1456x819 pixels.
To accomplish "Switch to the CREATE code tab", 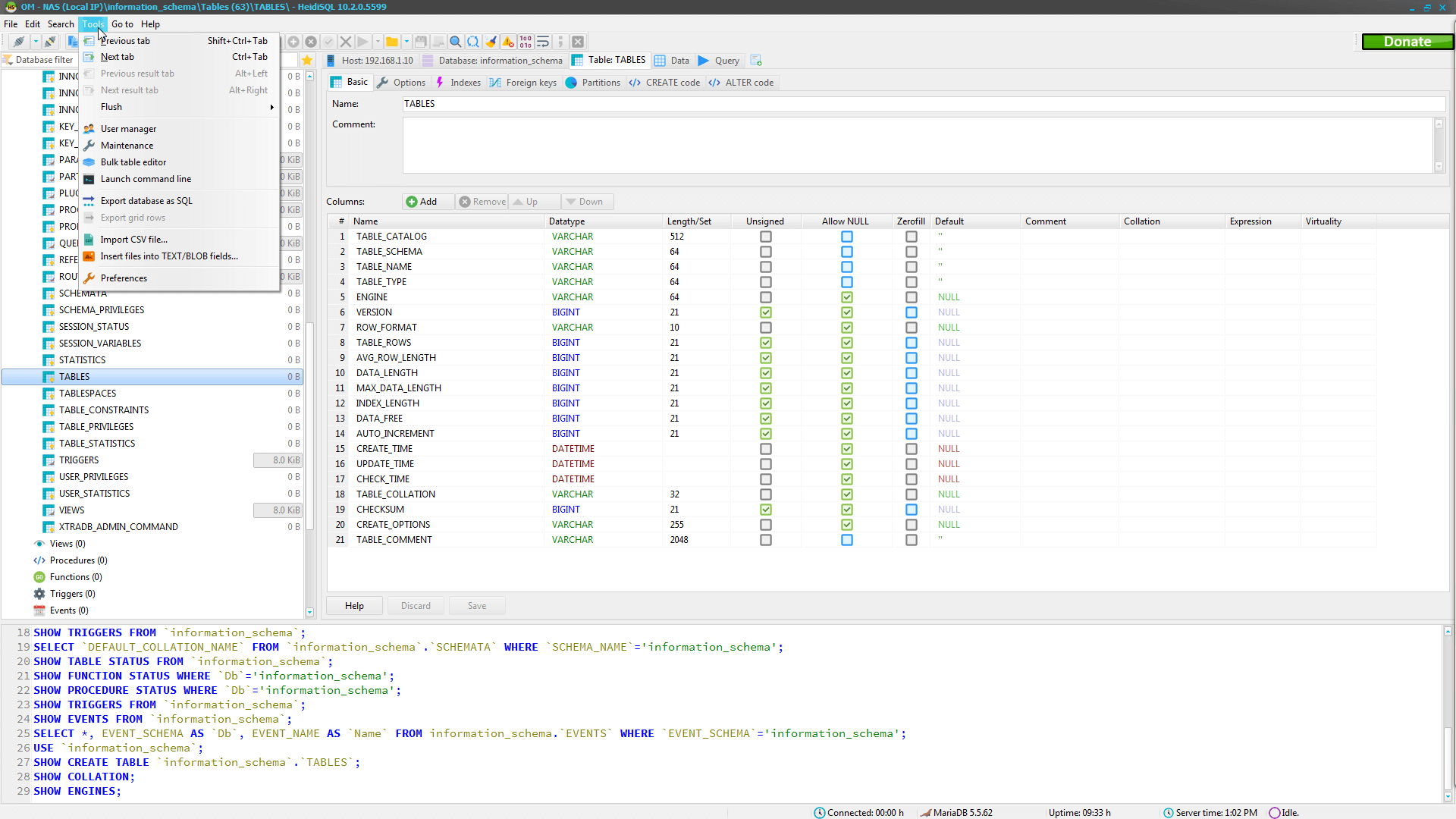I will pyautogui.click(x=664, y=83).
